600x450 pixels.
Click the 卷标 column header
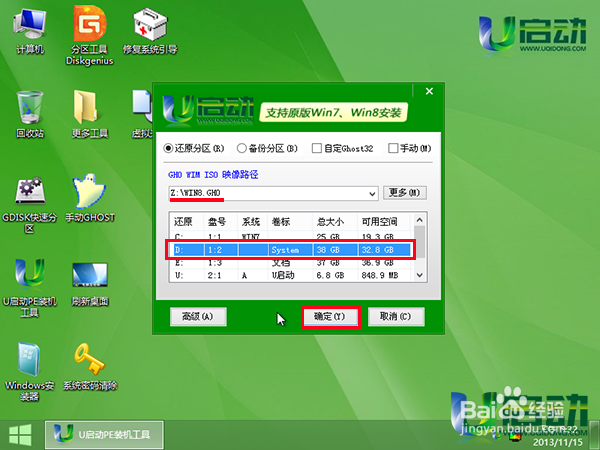click(x=290, y=222)
